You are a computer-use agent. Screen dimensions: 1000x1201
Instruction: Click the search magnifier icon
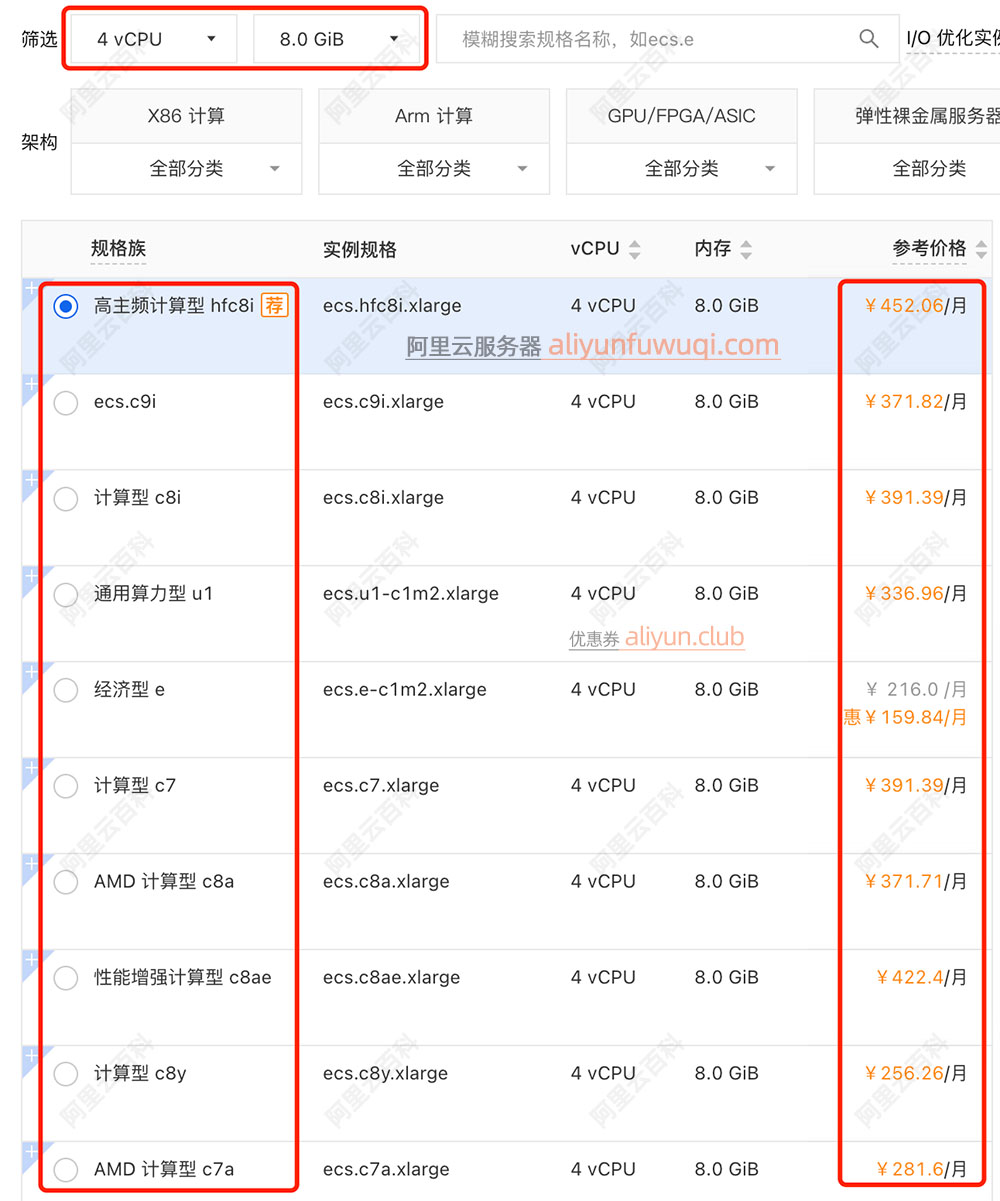pyautogui.click(x=868, y=39)
